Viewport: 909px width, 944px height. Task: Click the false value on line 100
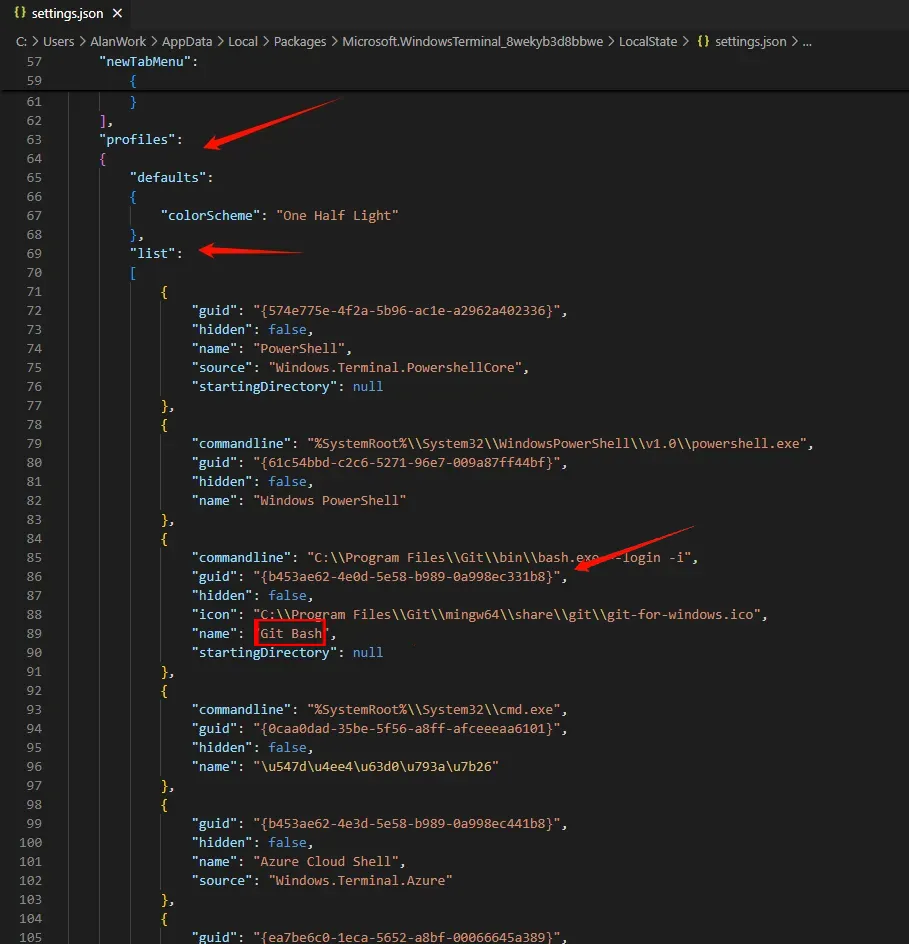coord(287,843)
